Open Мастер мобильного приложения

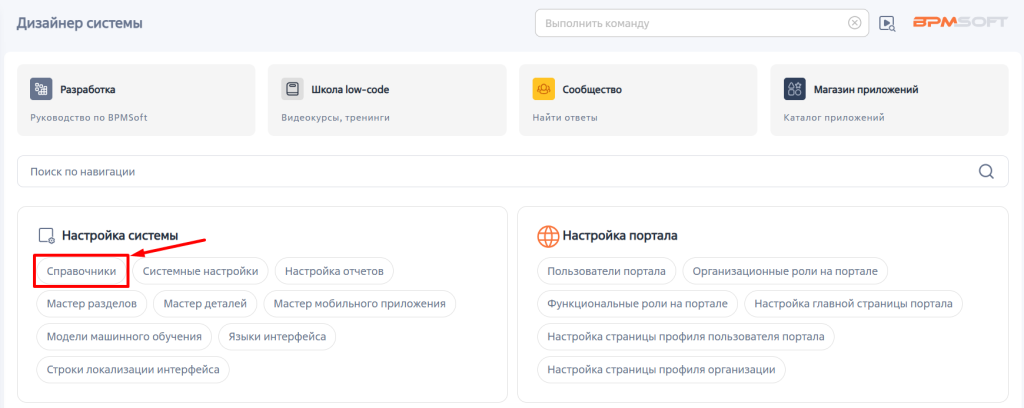[360, 304]
